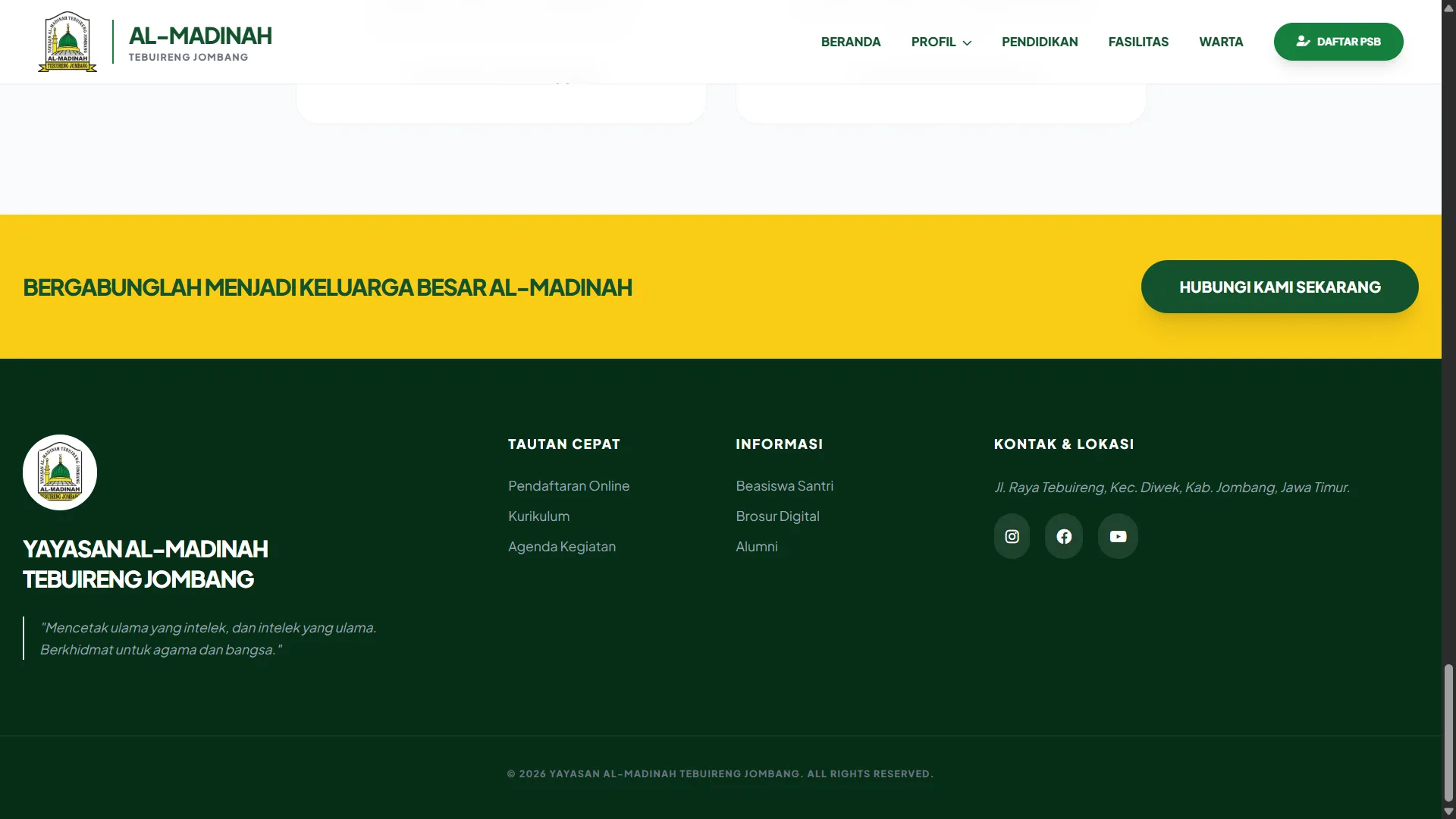The height and width of the screenshot is (819, 1456).
Task: Open the YouTube channel icon
Action: click(x=1118, y=536)
